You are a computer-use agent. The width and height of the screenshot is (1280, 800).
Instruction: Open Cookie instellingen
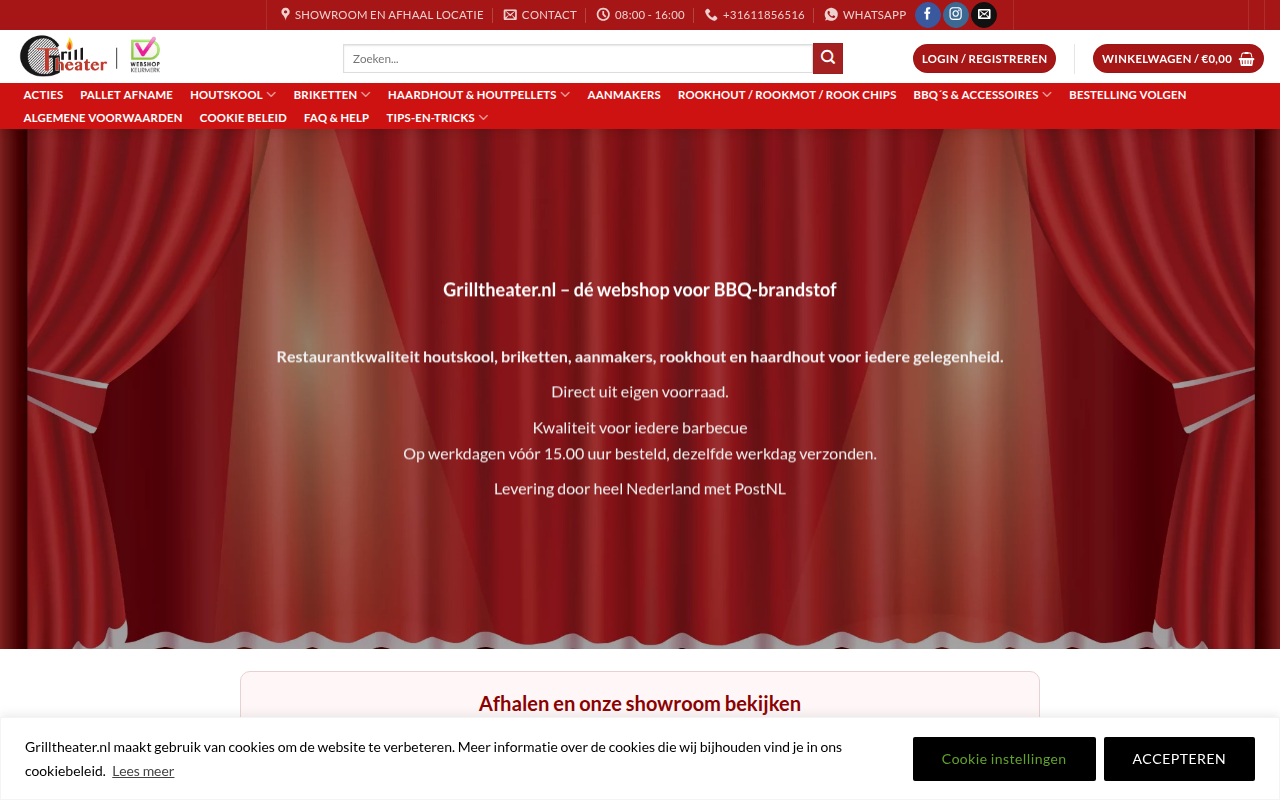1004,759
